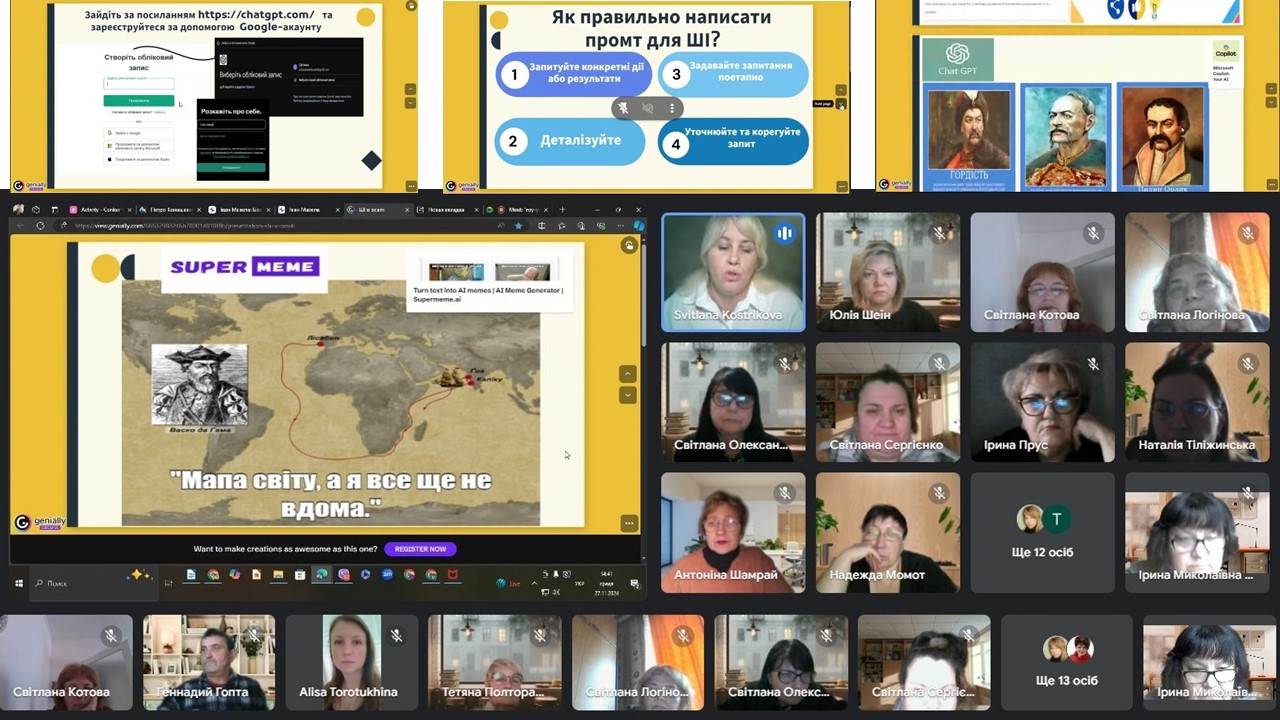The image size is (1280, 720).
Task: Expand the "Ще 13 осіб" participants tile
Action: [x=1067, y=662]
